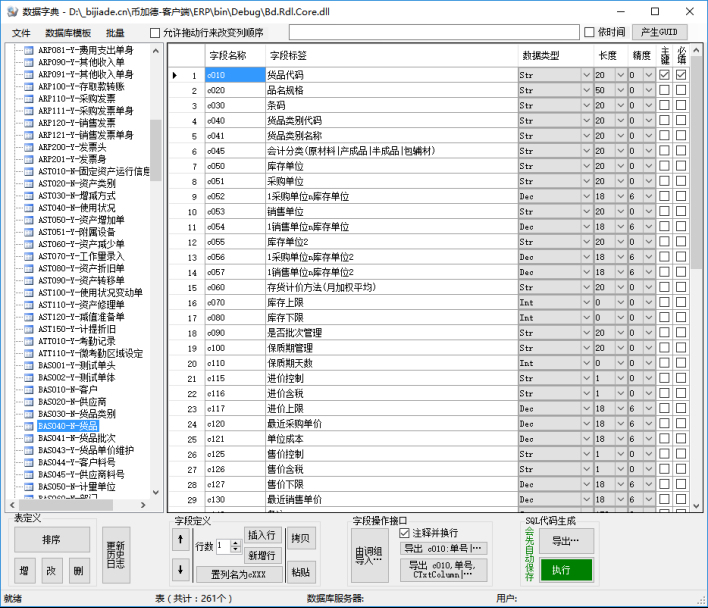This screenshot has height=608, width=708.
Task: Open precision dropdown for c120 最近采购单价
Action: (x=649, y=424)
